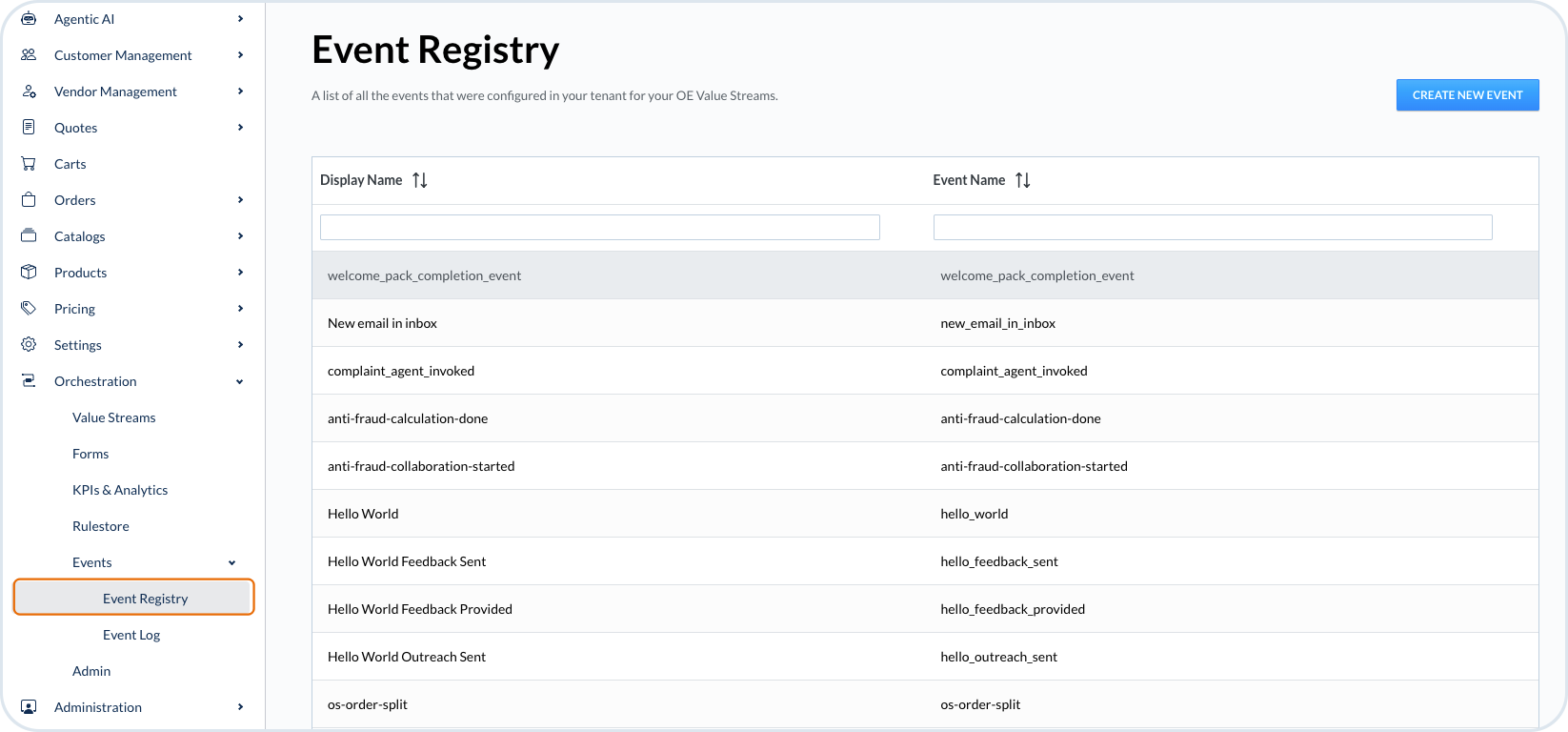Screen dimensions: 1568x732
Task: Click the Create New Event button
Action: 1467,95
